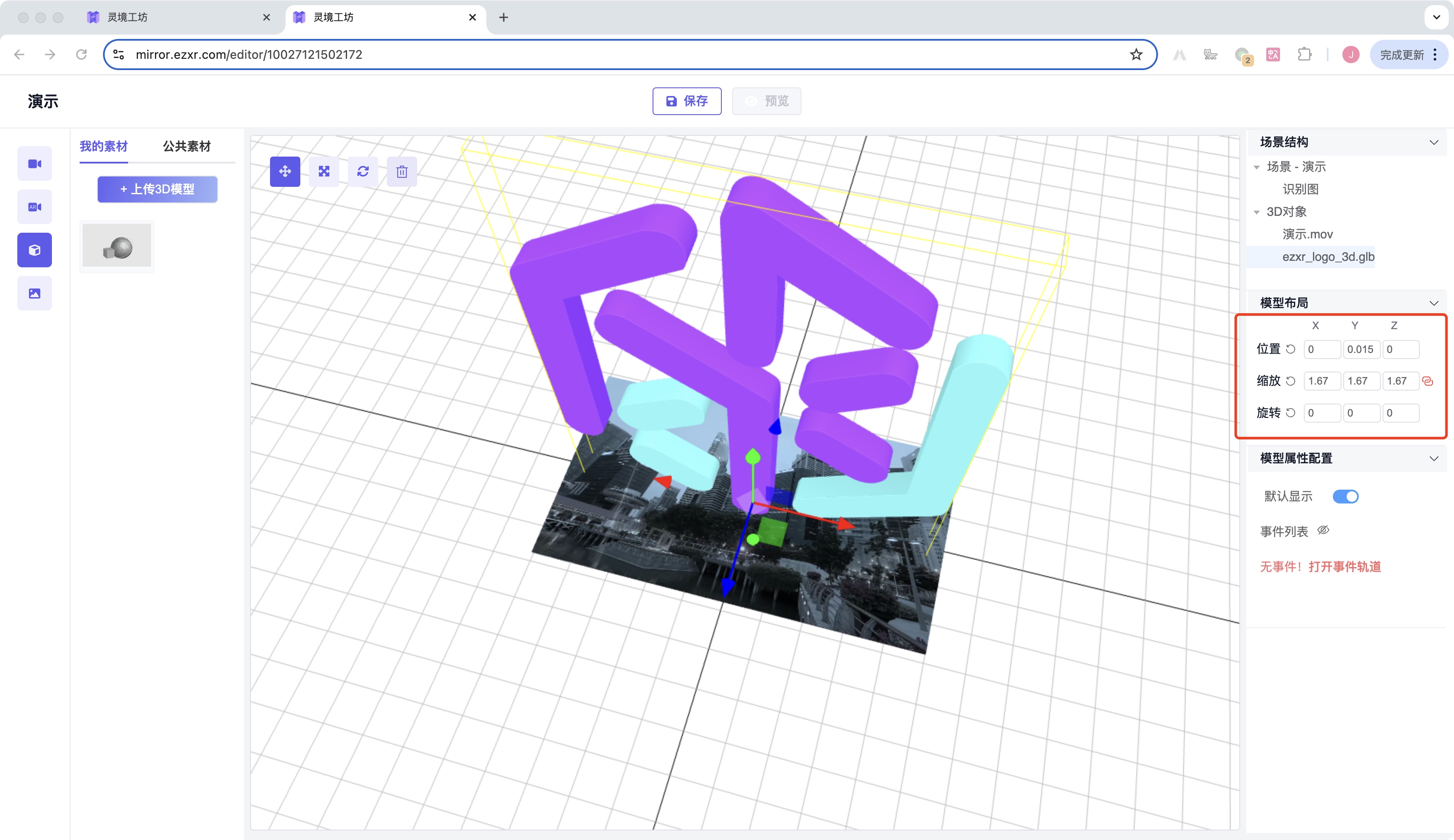Open the image assets sidebar icon

tap(35, 294)
